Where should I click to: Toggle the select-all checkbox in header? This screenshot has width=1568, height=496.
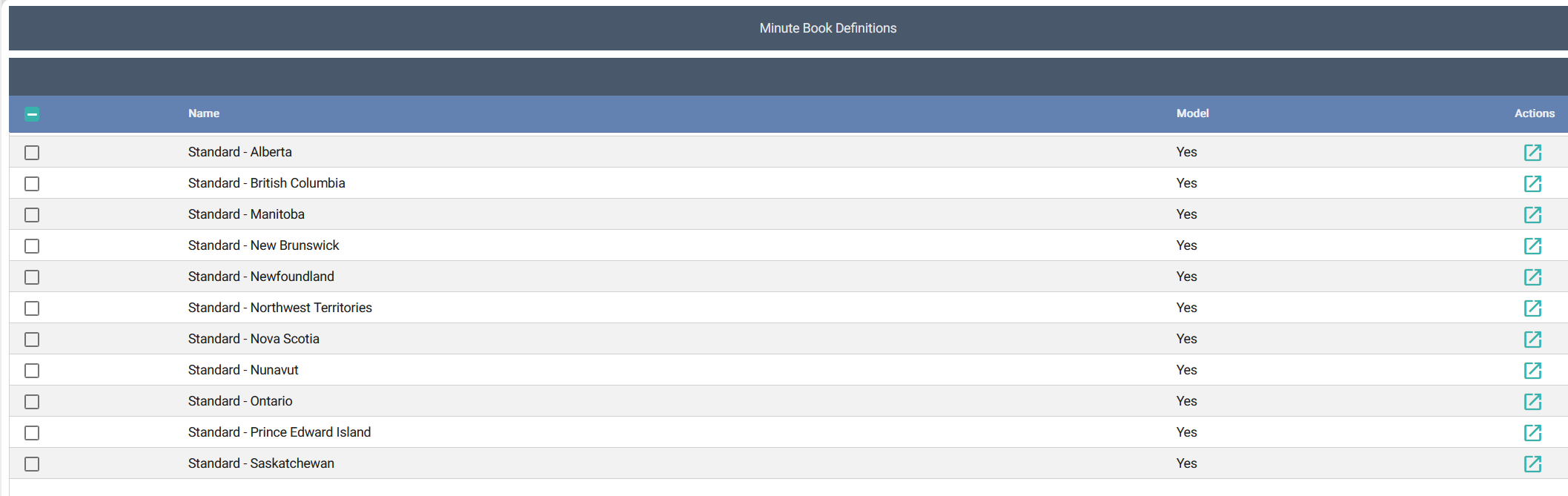click(x=32, y=114)
